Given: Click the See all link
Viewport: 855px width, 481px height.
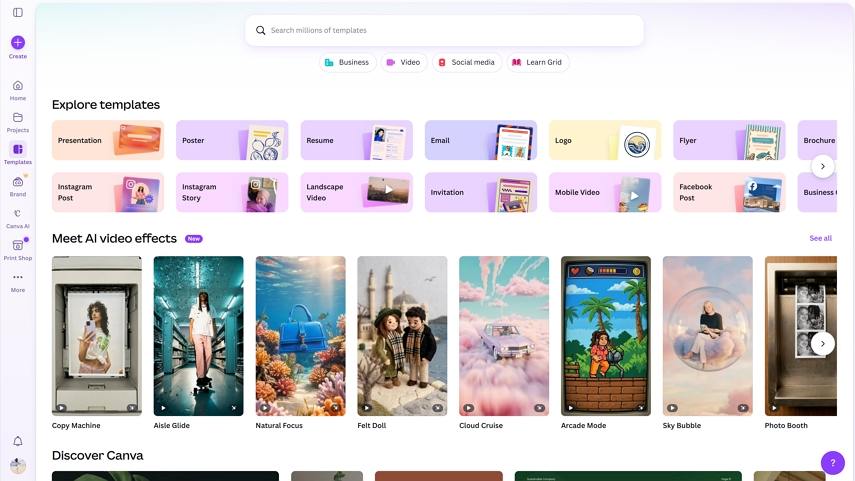Looking at the screenshot, I should click(821, 238).
